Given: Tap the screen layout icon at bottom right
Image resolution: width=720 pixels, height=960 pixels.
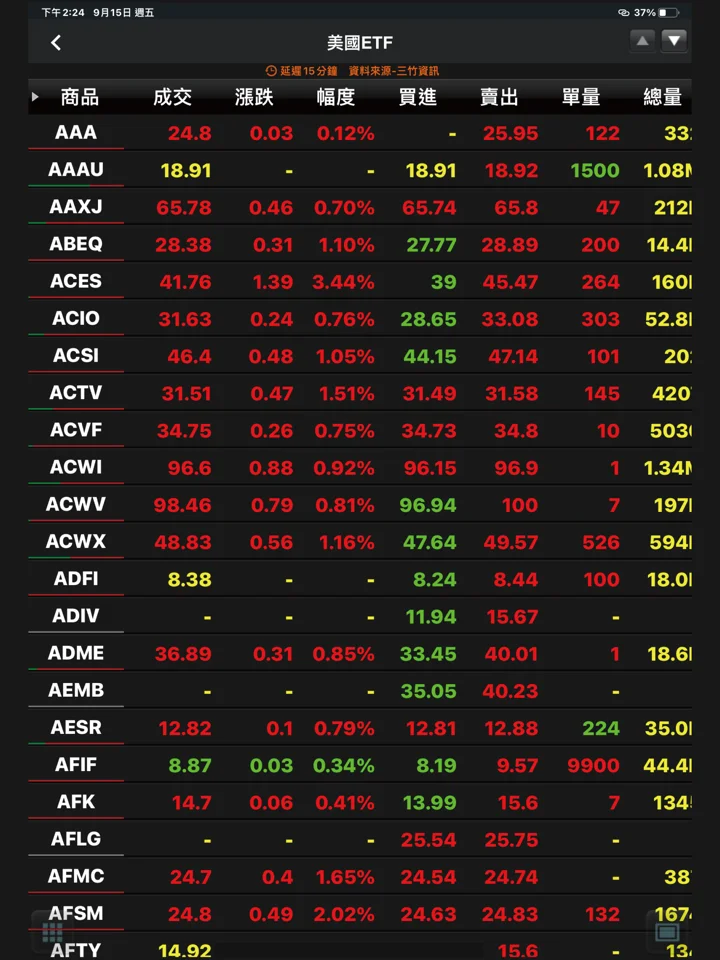Looking at the screenshot, I should (x=667, y=932).
